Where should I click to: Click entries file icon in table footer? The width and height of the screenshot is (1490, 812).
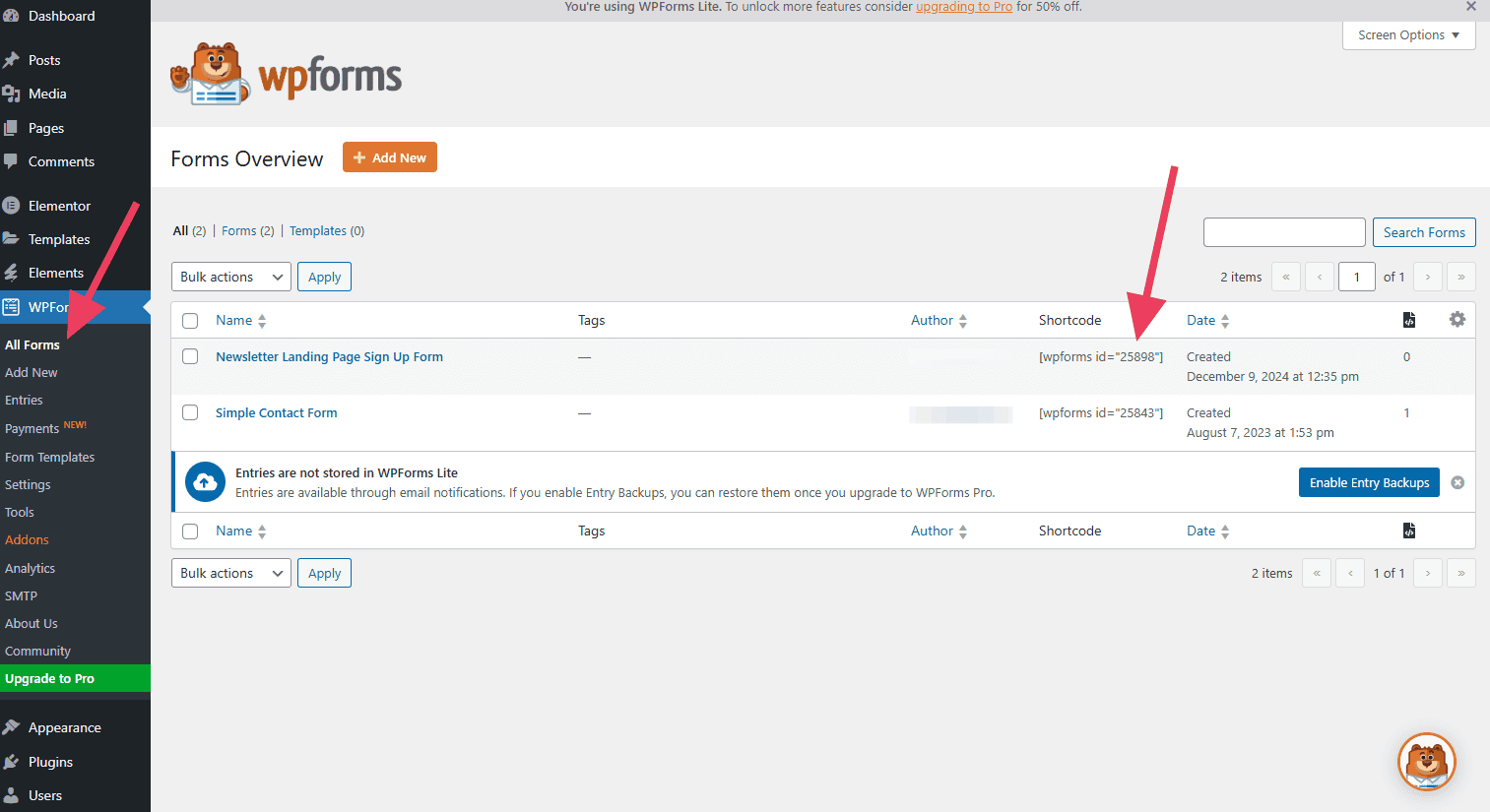click(1409, 531)
